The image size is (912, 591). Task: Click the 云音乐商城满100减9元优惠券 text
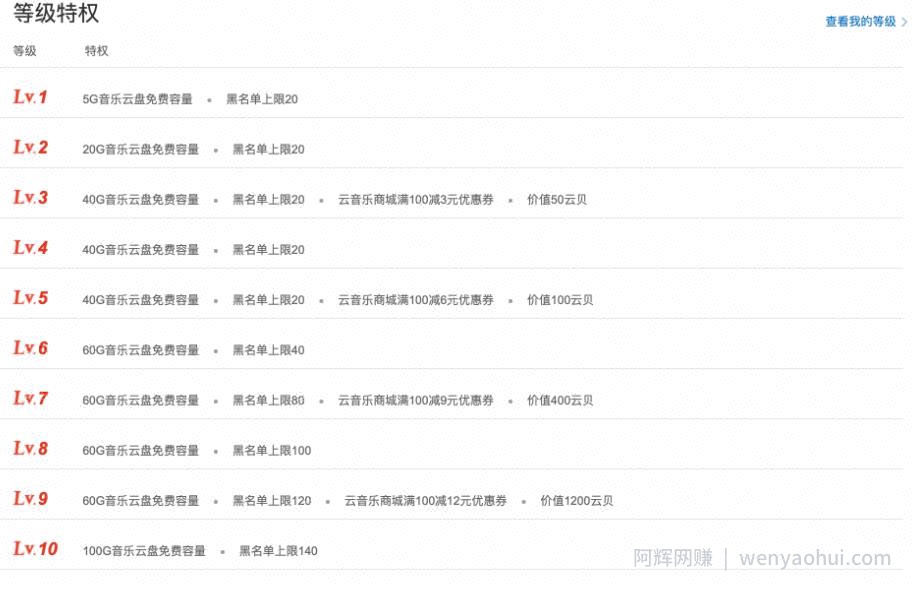416,400
